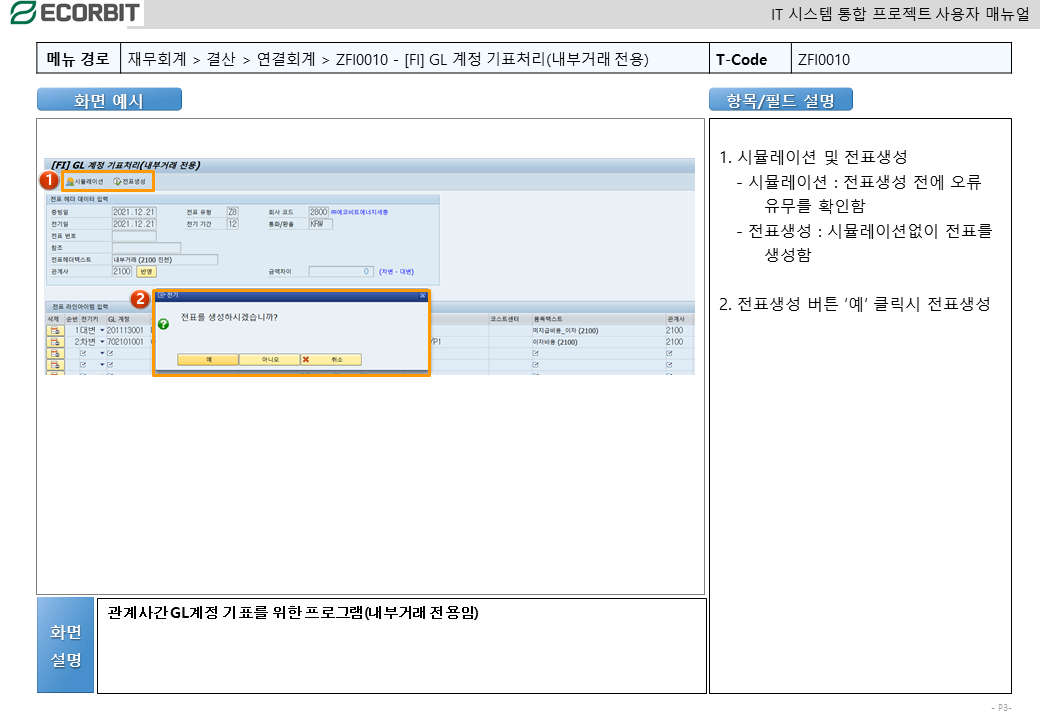Close the 전기 dialog with X button

tap(422, 296)
